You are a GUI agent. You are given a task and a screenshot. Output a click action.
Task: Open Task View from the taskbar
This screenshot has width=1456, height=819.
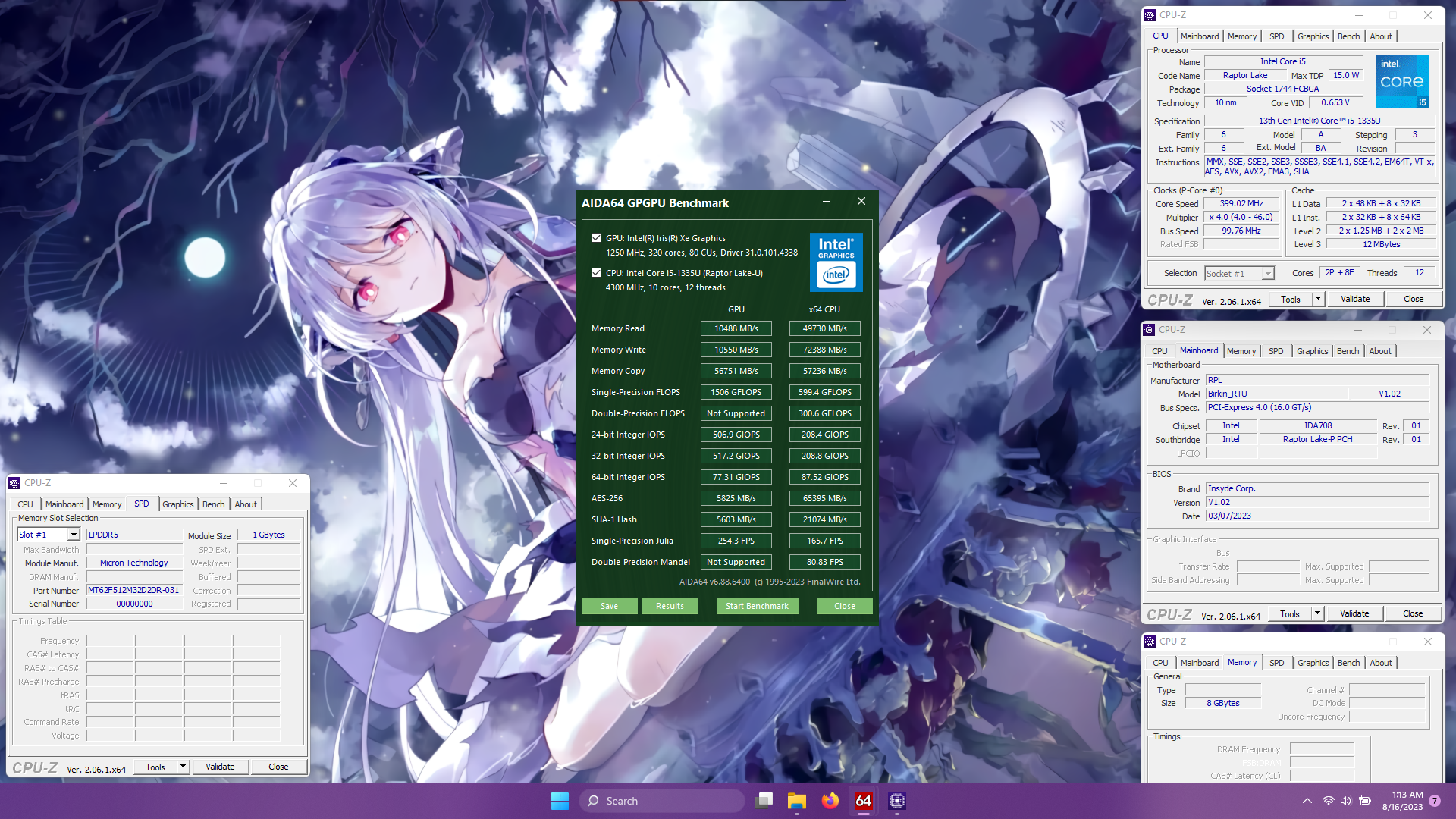click(764, 801)
